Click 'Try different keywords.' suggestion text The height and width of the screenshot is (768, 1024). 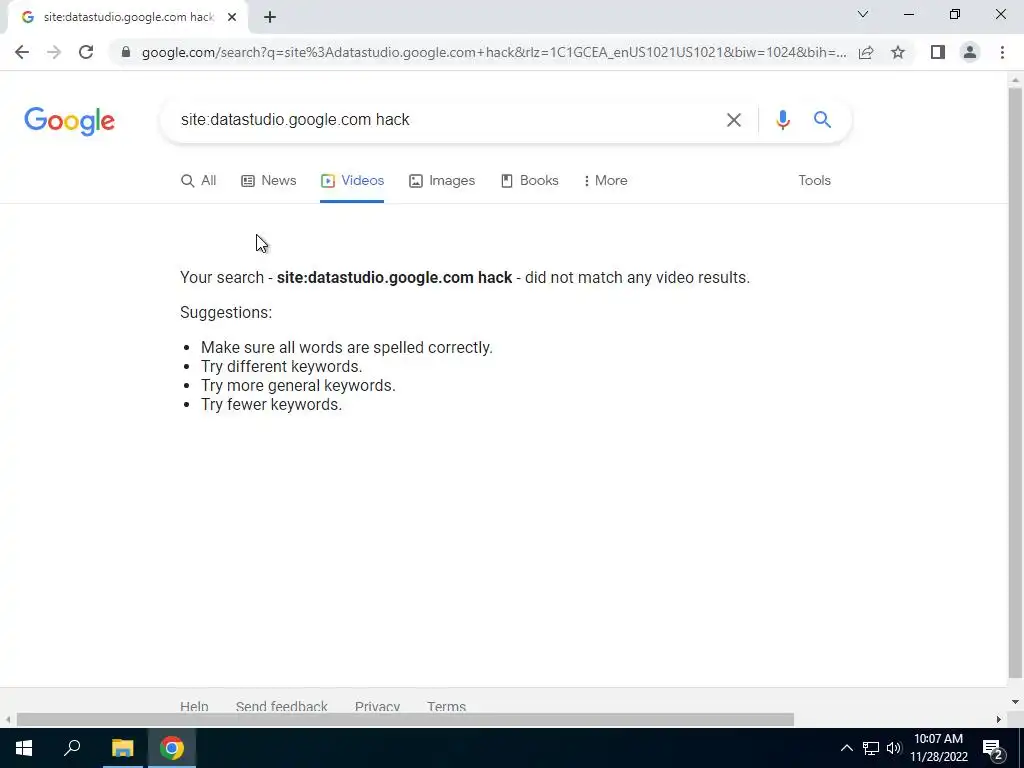(x=281, y=366)
